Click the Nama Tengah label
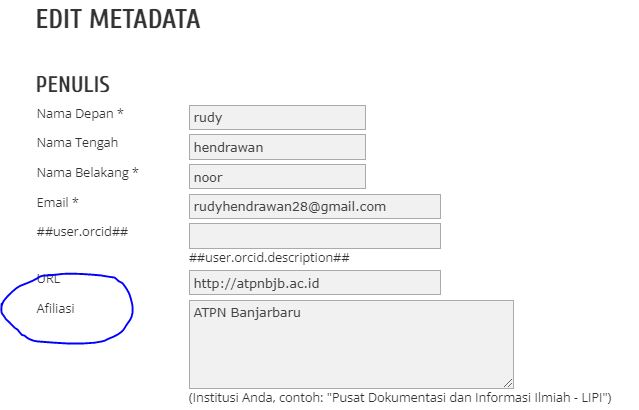 [x=73, y=143]
